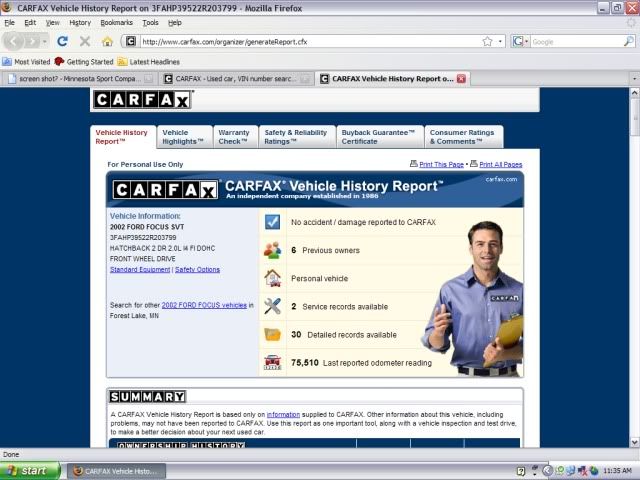Open the Safety Options link

point(198,270)
